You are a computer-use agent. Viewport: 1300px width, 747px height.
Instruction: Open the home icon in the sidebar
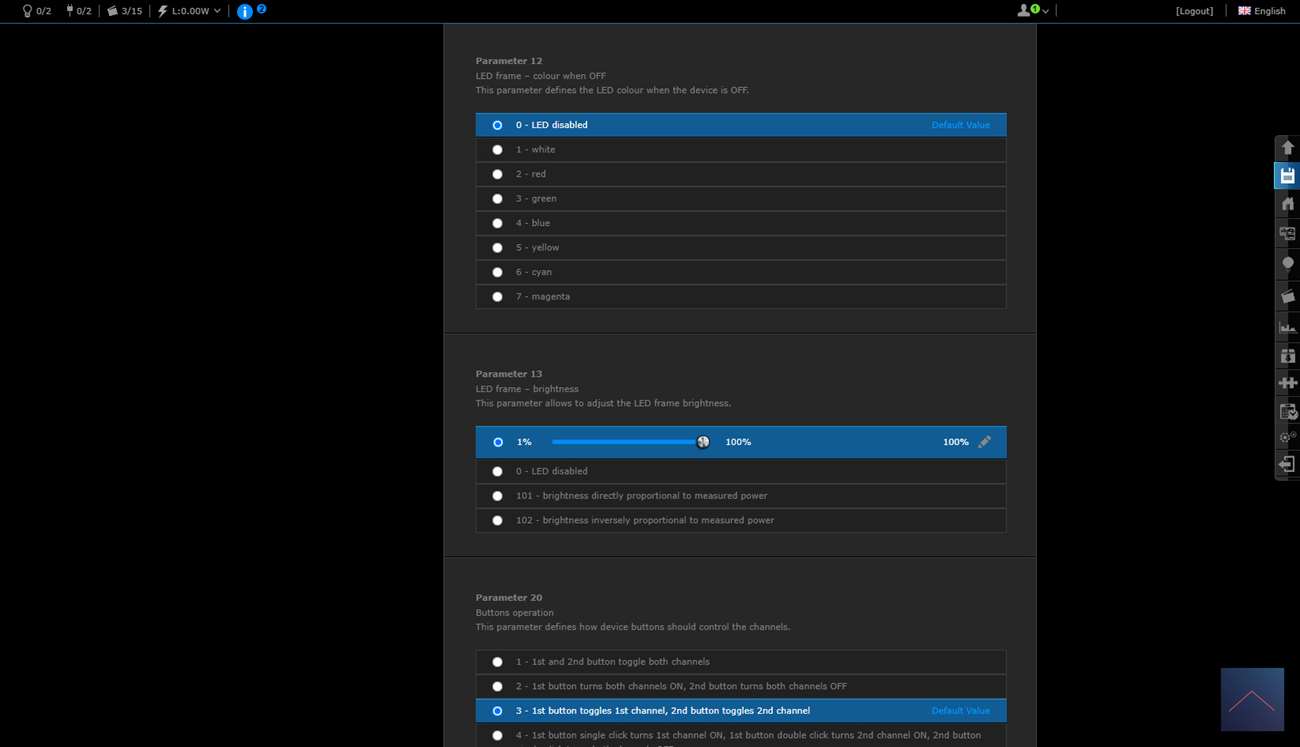(x=1287, y=204)
